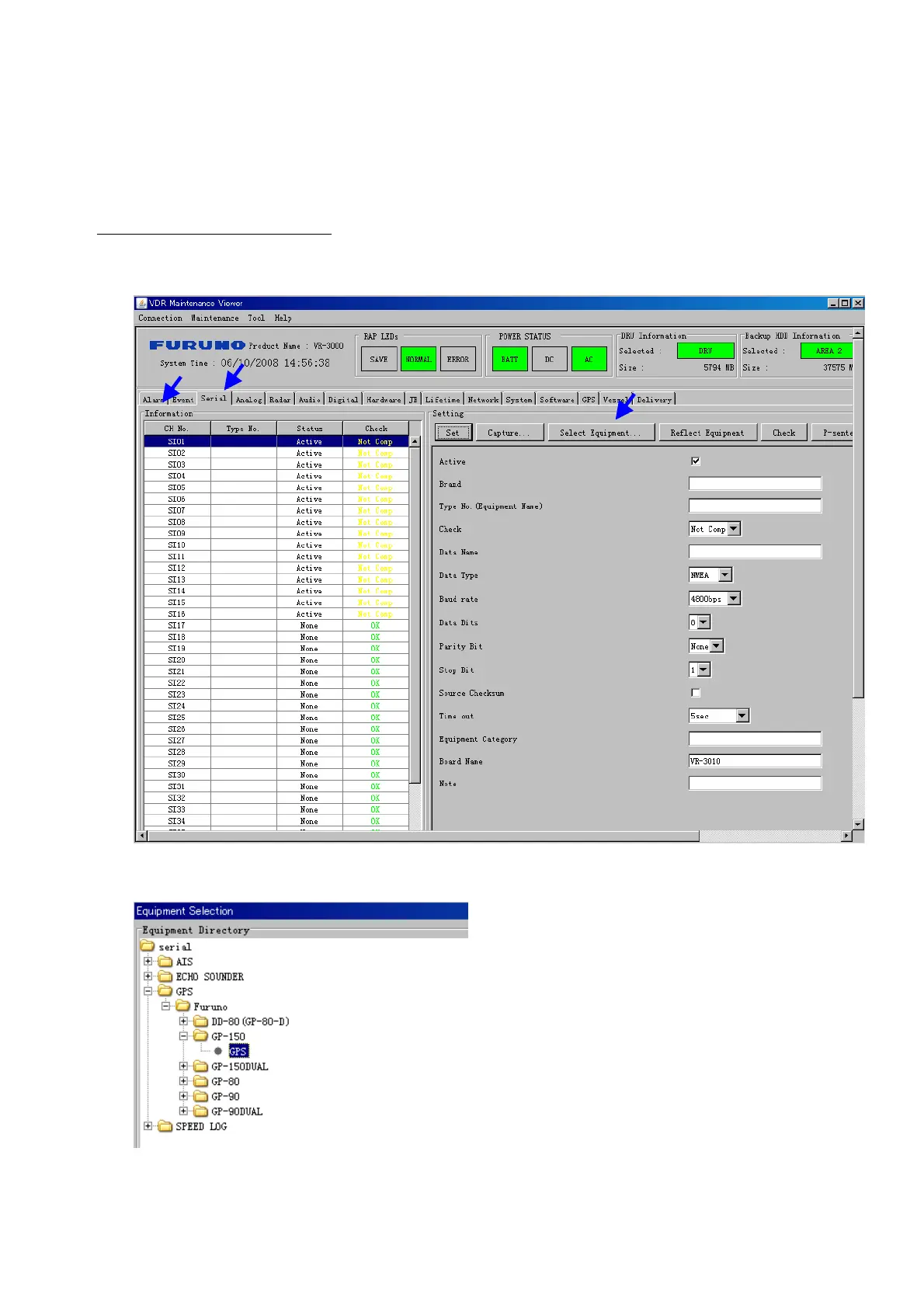Open the Help menu
Image resolution: width=924 pixels, height=1308 pixels.
[283, 318]
